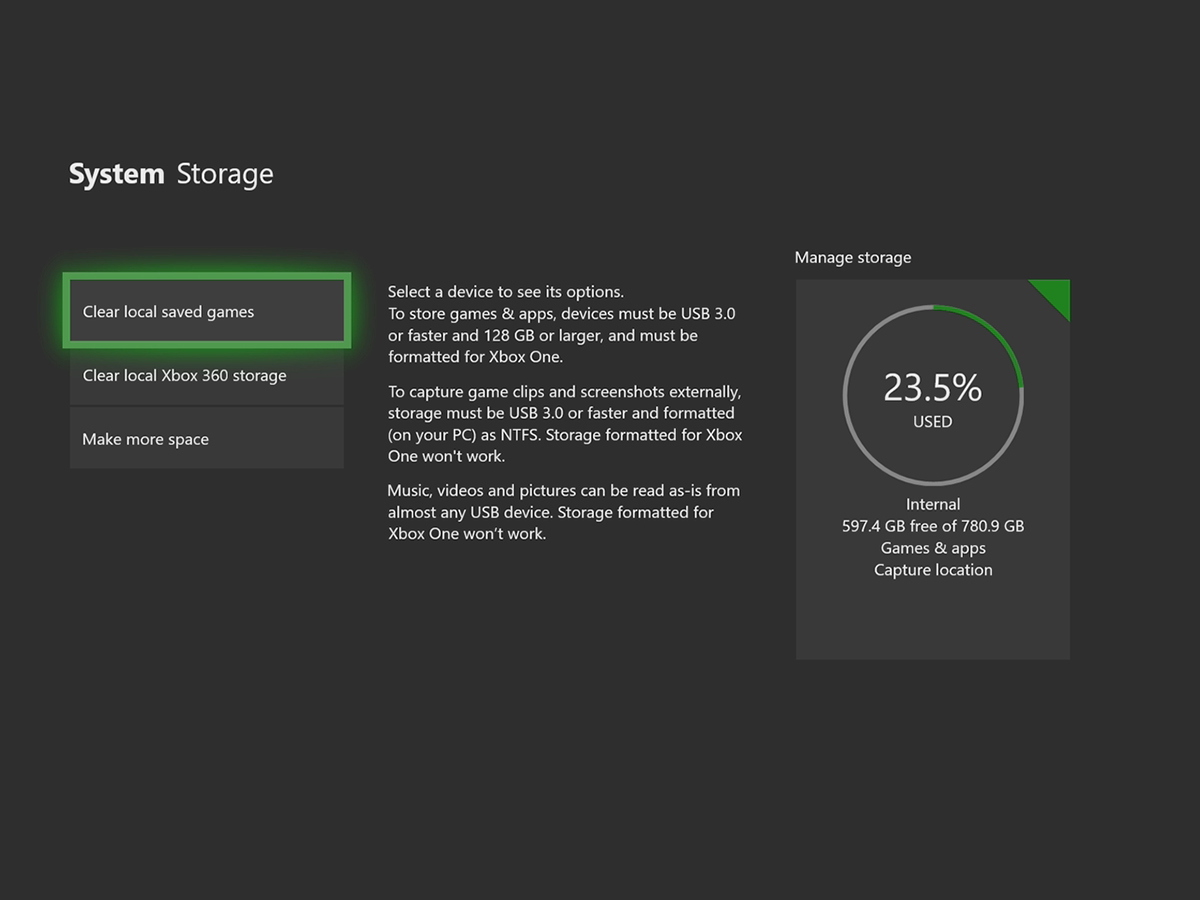Click the Capture location label on Internal tile
The width and height of the screenshot is (1200, 900).
(932, 570)
